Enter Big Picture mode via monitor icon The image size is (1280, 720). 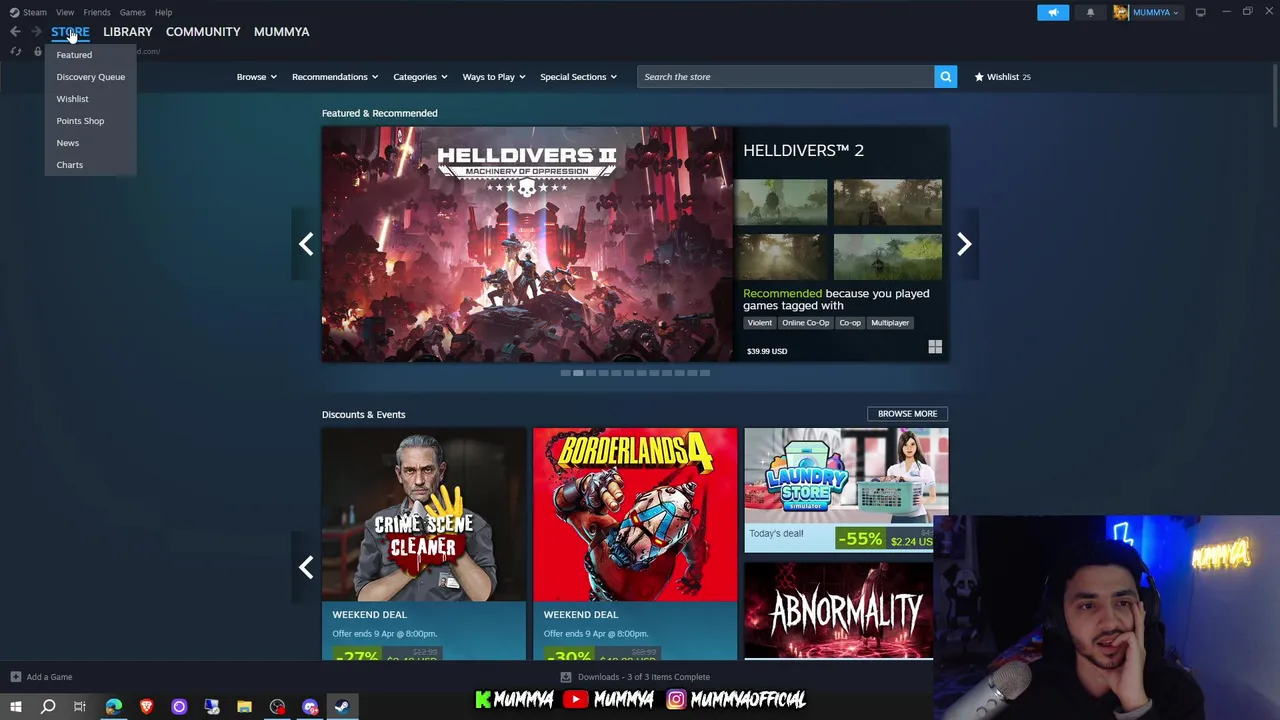[1200, 12]
